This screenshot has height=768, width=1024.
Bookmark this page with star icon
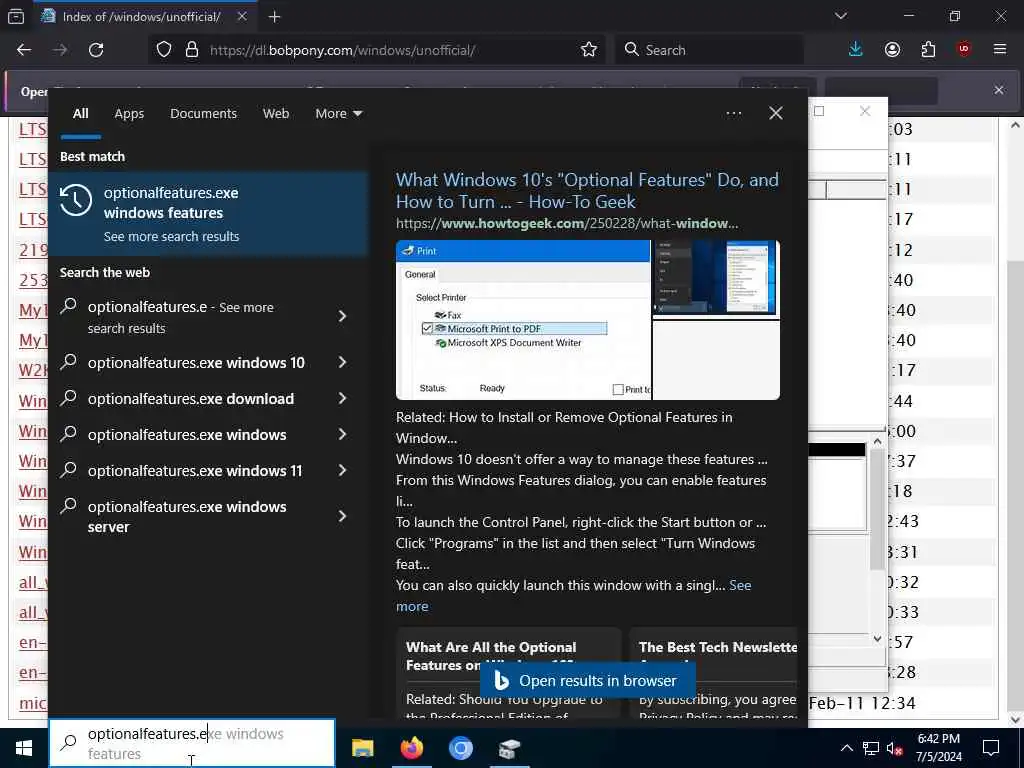pyautogui.click(x=588, y=50)
